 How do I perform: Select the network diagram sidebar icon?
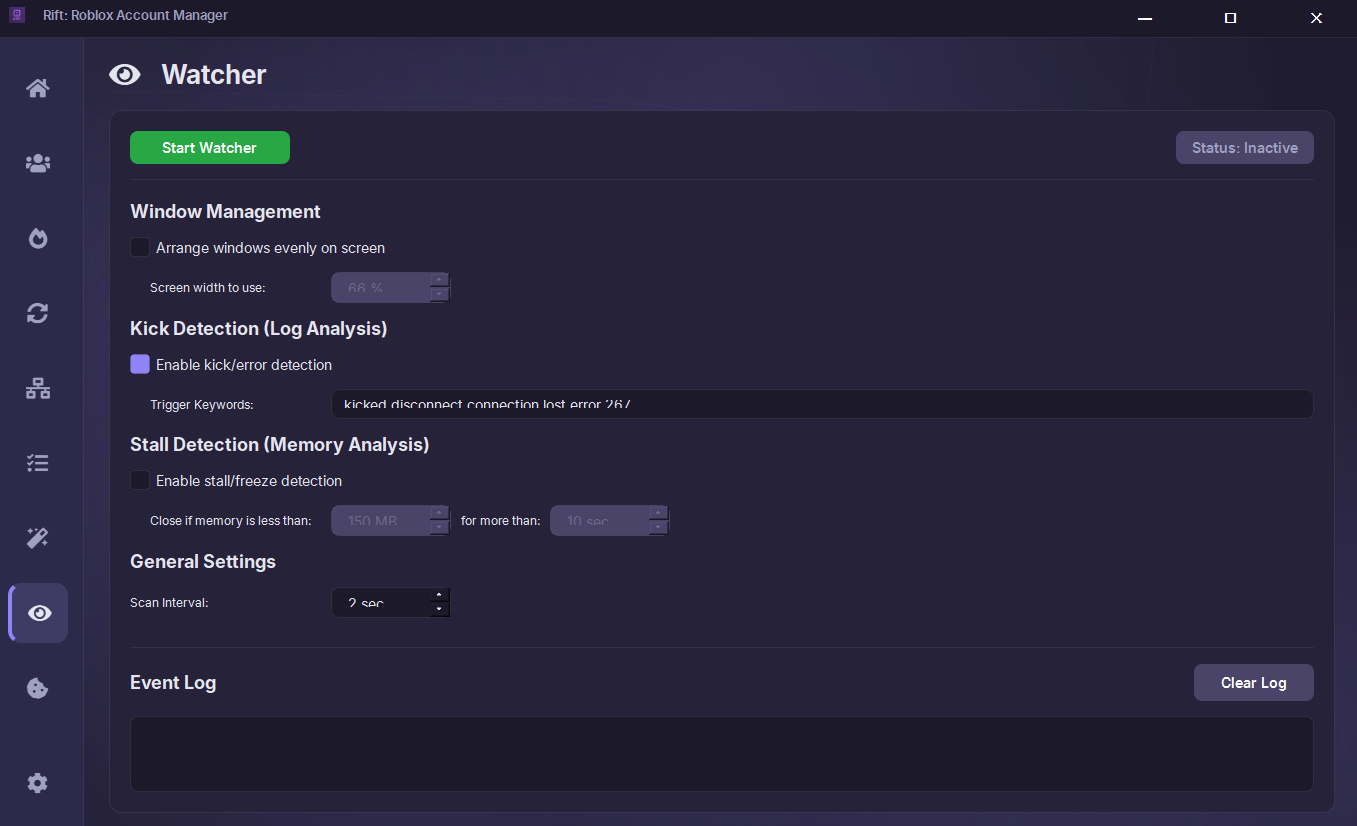[x=38, y=389]
